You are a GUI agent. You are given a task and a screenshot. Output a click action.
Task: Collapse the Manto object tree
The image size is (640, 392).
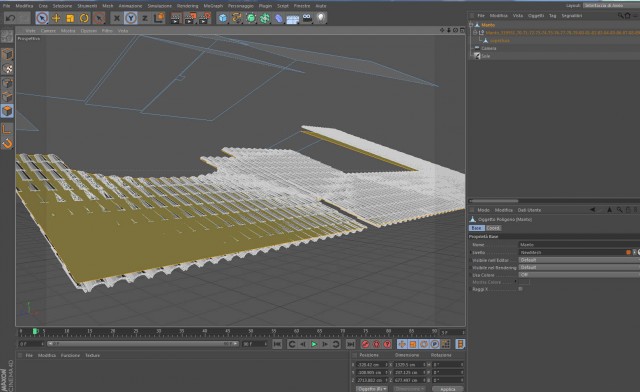tap(471, 25)
